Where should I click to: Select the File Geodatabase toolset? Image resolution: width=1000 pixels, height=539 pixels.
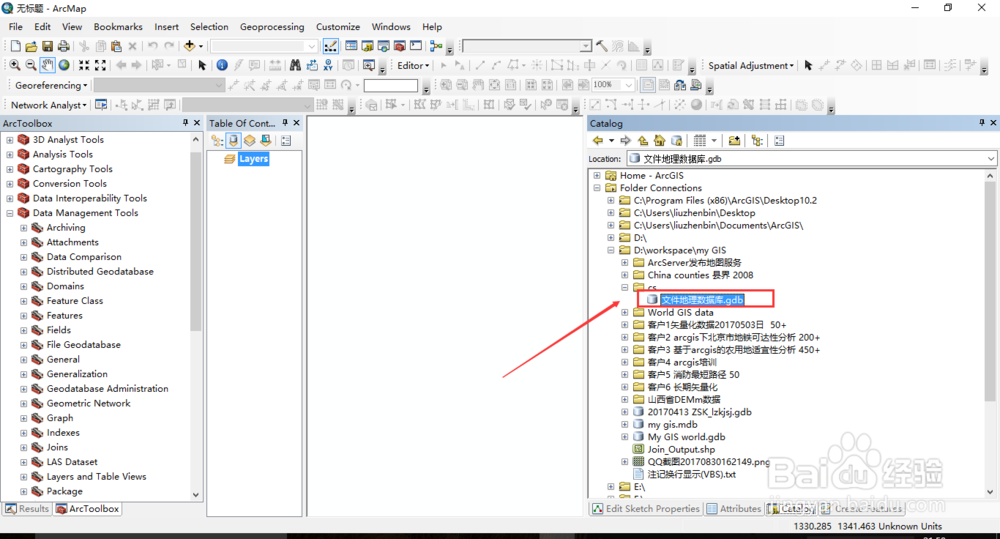[84, 344]
